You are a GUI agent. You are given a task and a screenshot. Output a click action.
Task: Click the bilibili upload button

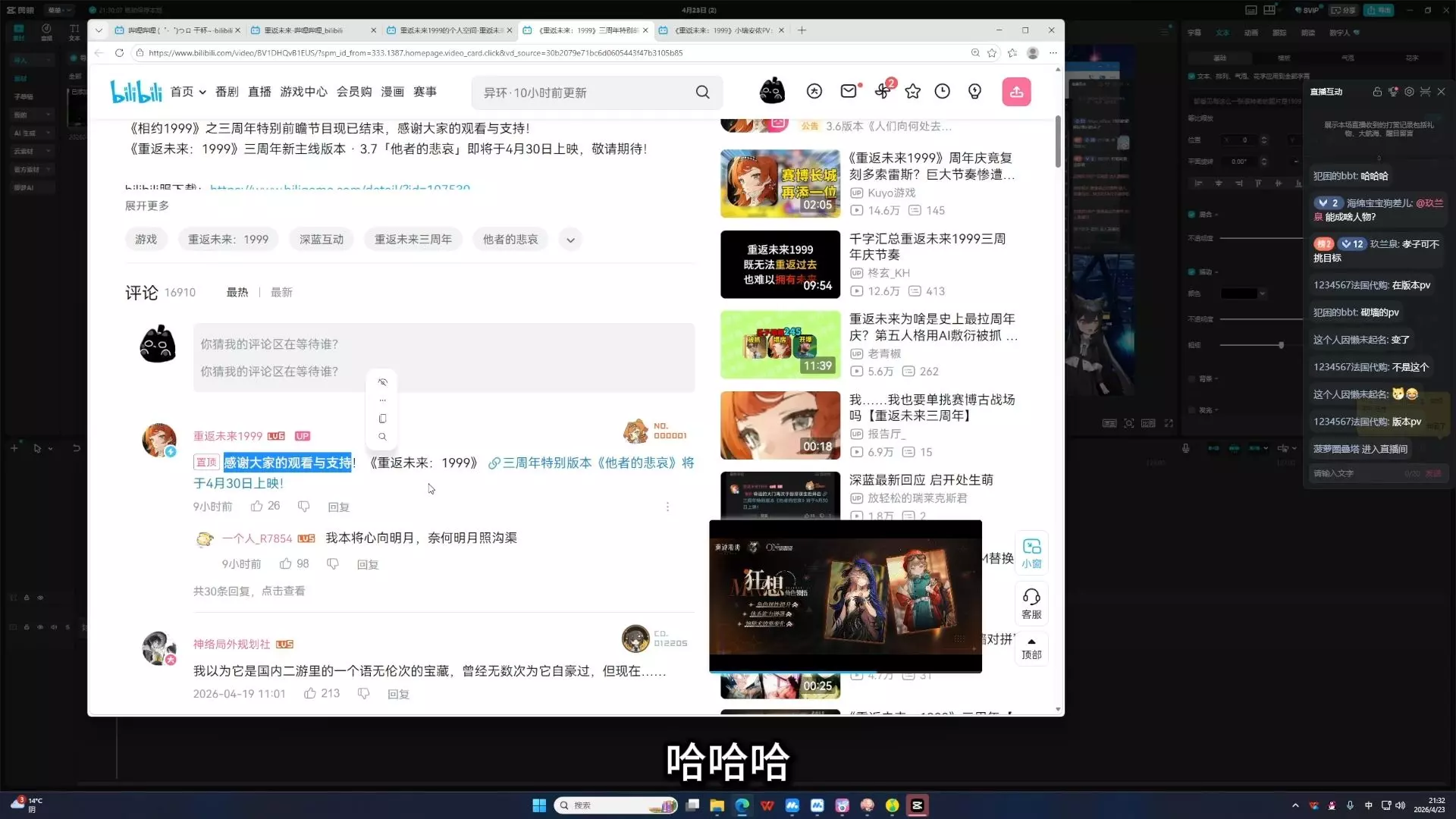click(x=1016, y=92)
